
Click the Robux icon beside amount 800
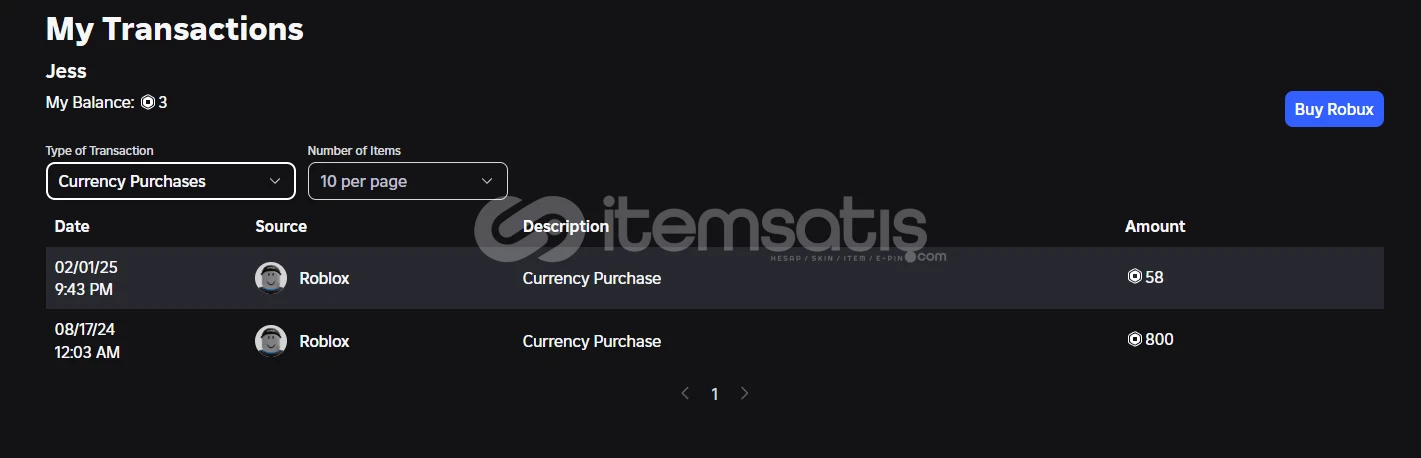coord(1134,339)
